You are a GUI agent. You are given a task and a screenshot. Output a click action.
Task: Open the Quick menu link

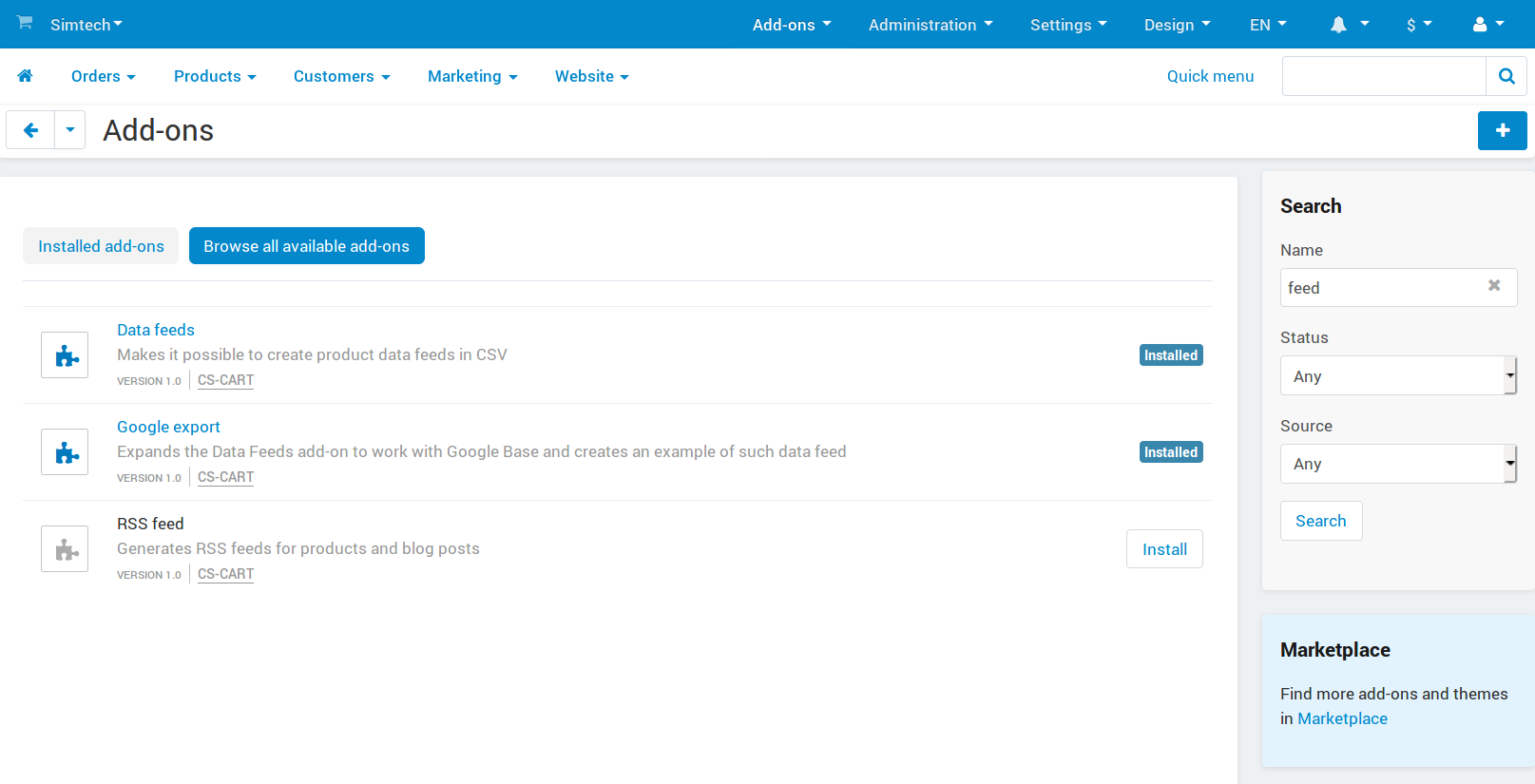pyautogui.click(x=1210, y=76)
